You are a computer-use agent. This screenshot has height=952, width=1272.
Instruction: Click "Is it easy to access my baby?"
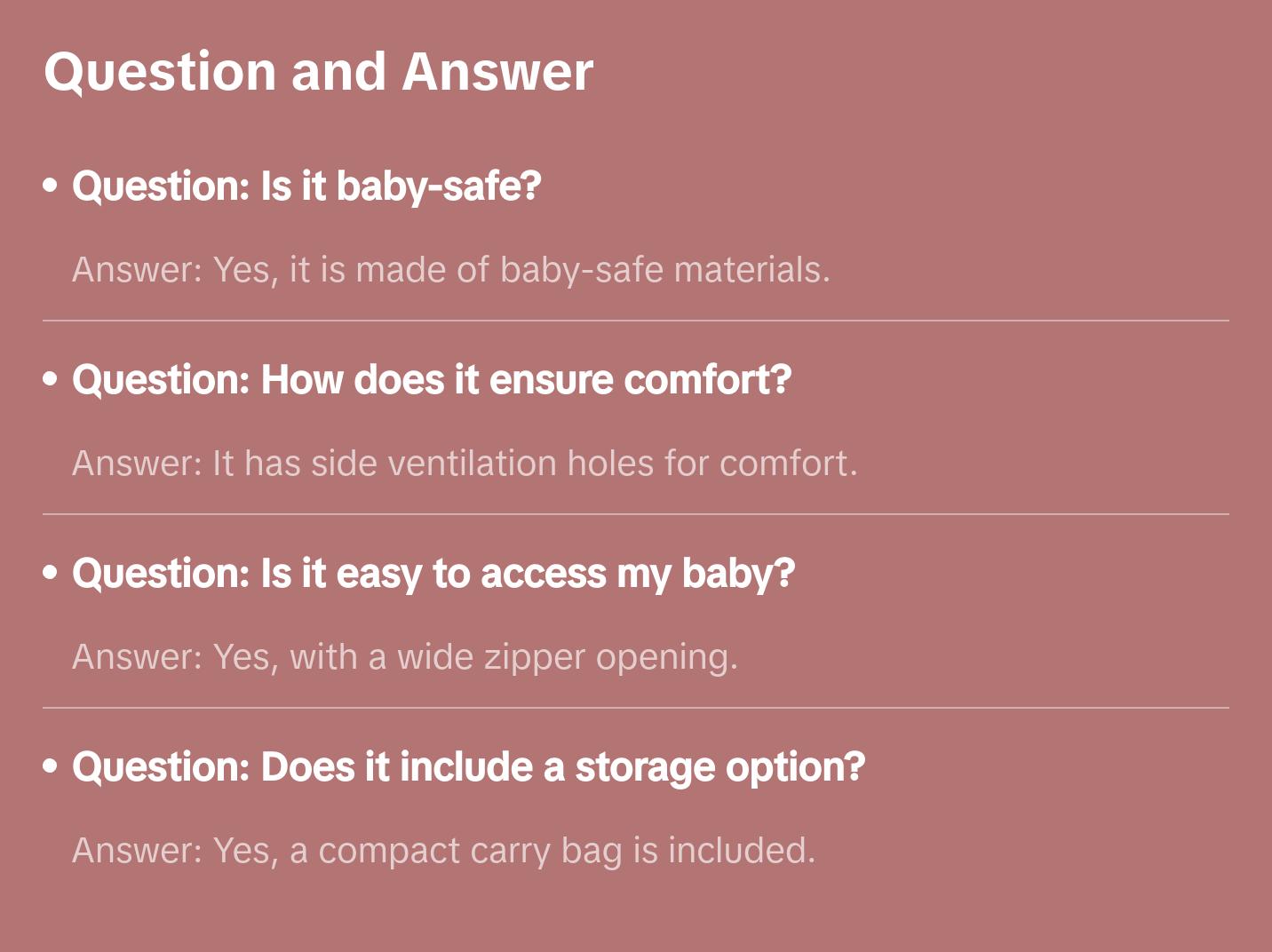(433, 574)
